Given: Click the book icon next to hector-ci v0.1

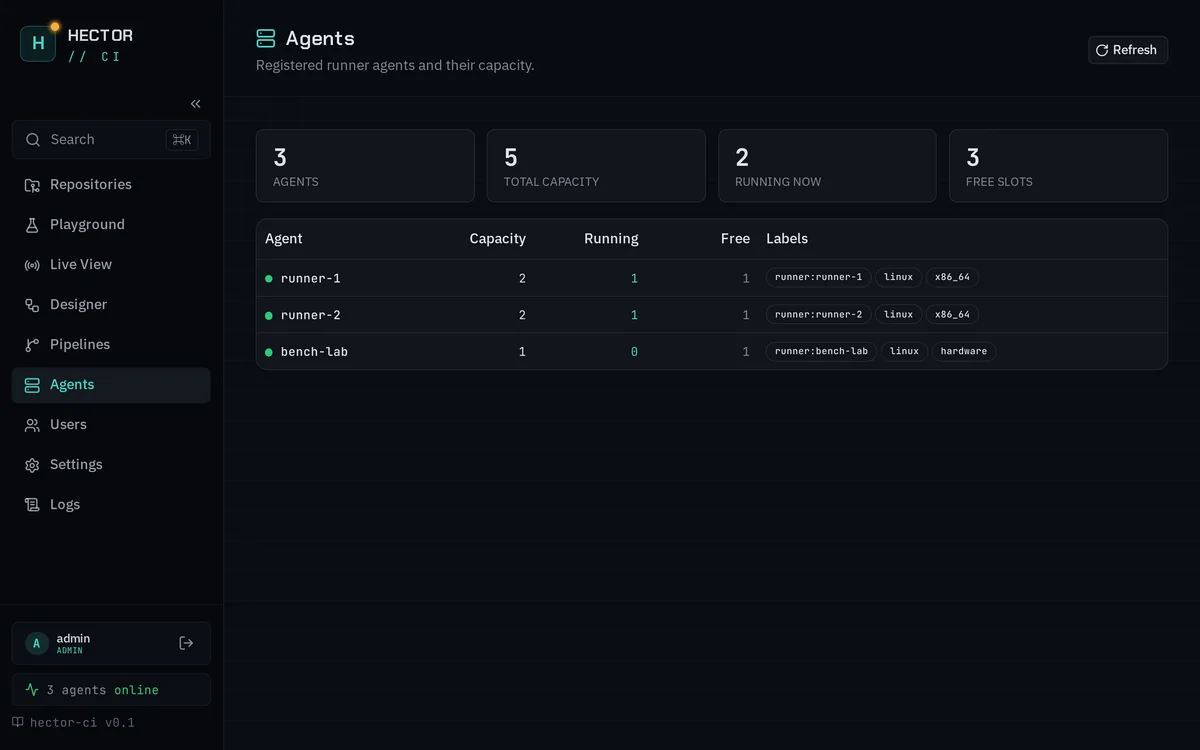Looking at the screenshot, I should click(18, 722).
